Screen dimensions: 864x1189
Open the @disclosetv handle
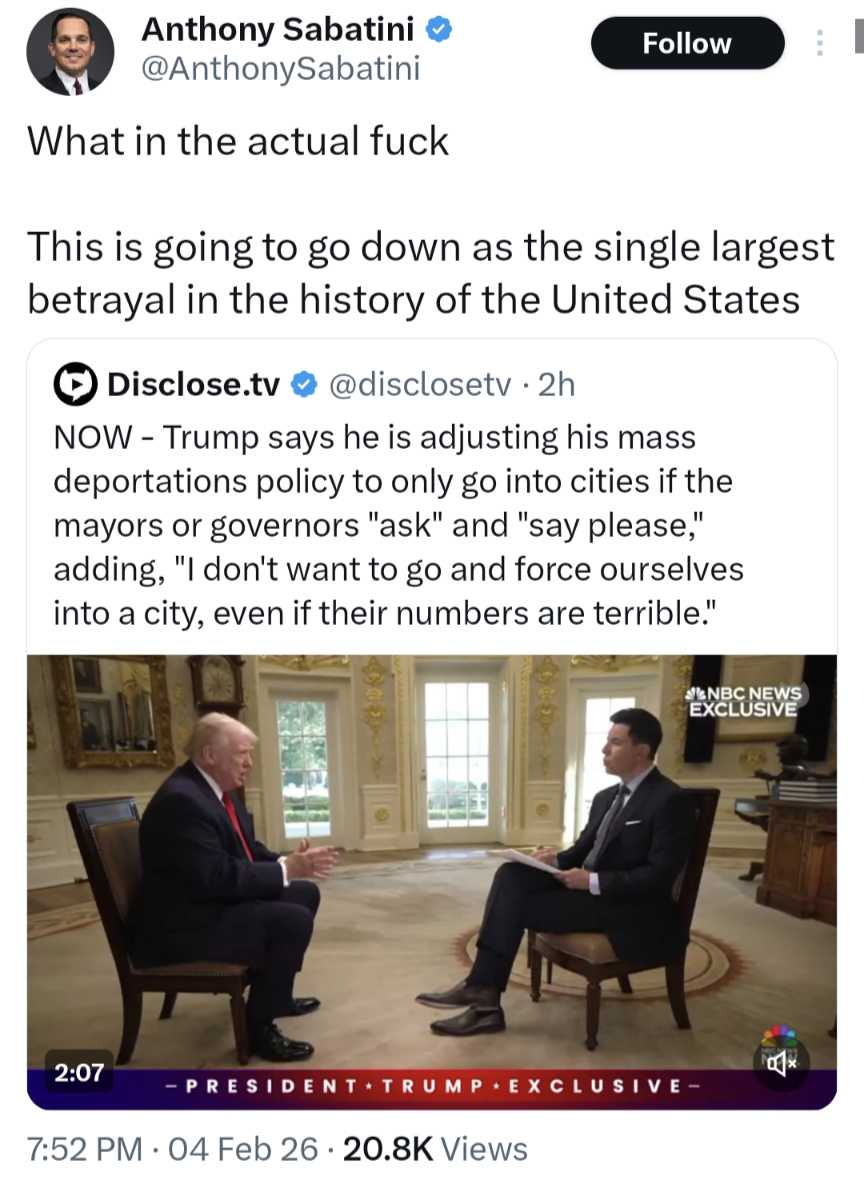click(x=420, y=384)
